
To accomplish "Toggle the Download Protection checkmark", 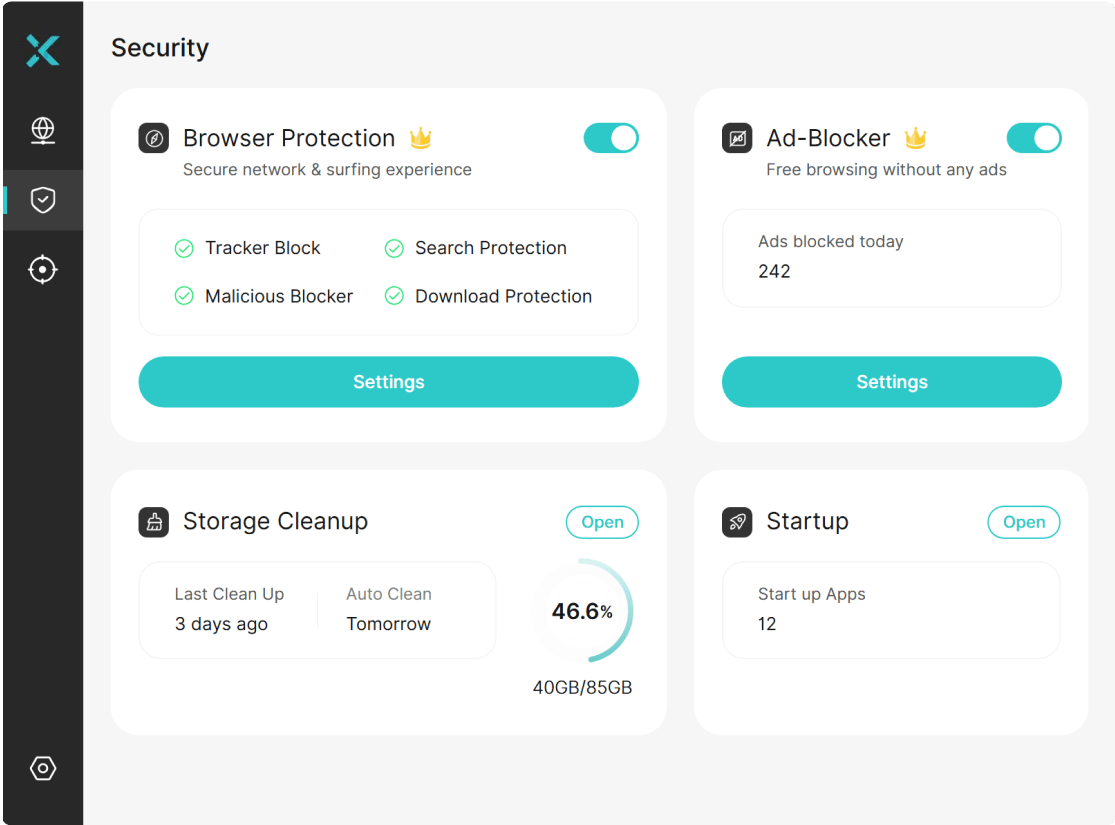I will pos(394,296).
